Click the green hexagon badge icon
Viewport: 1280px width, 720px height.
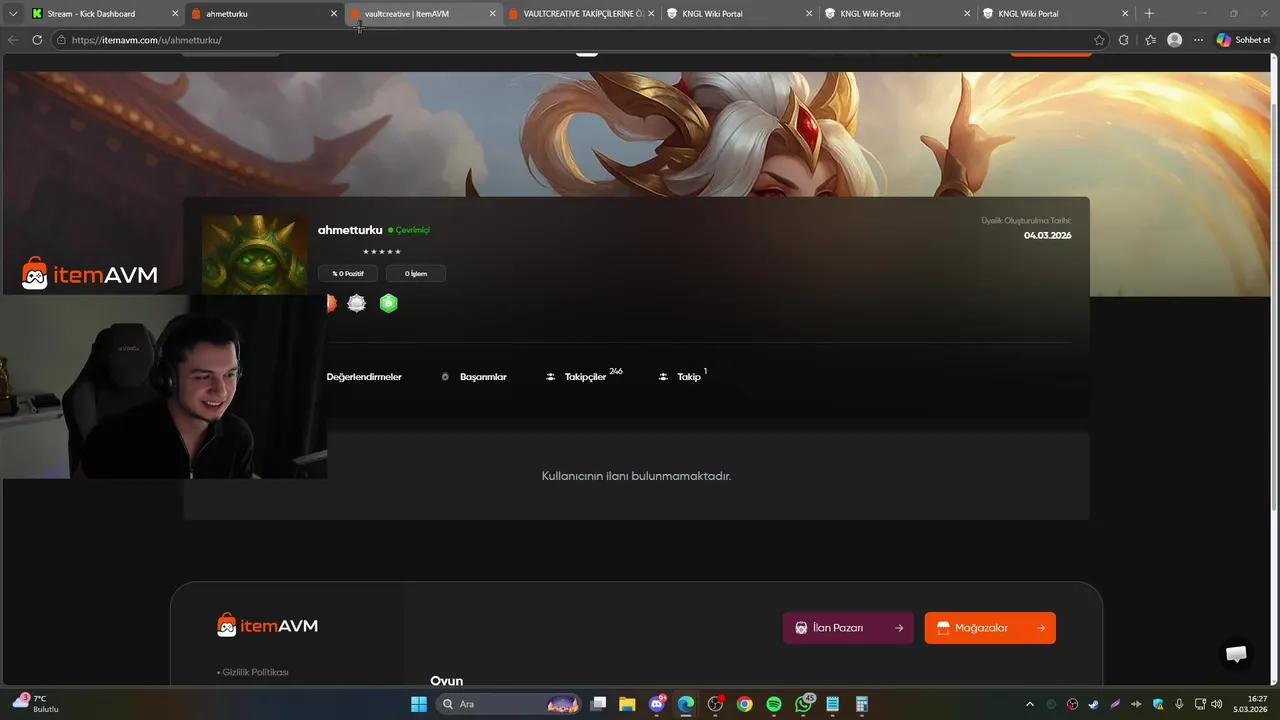(x=389, y=303)
